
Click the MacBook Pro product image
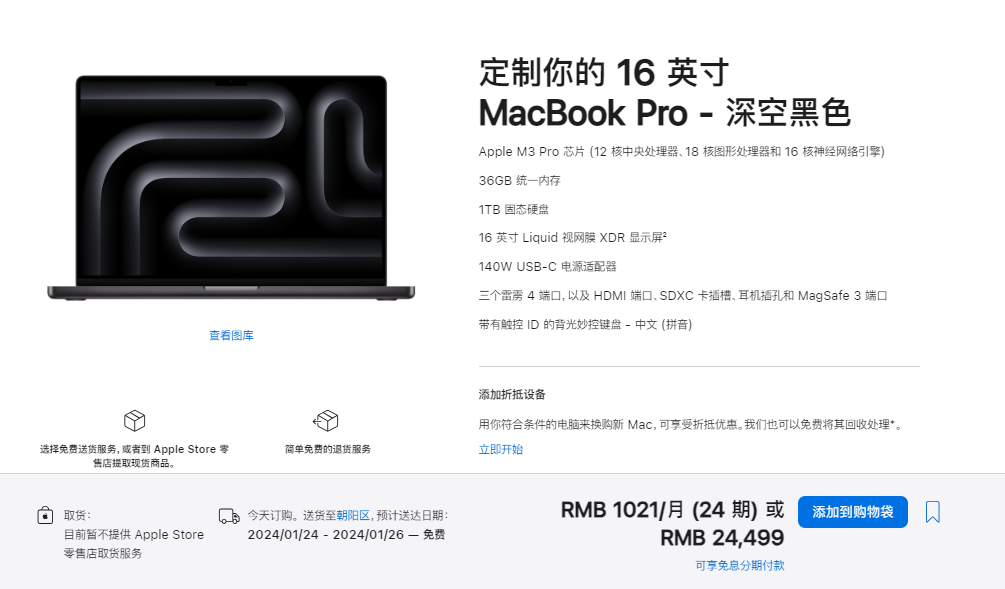[231, 188]
